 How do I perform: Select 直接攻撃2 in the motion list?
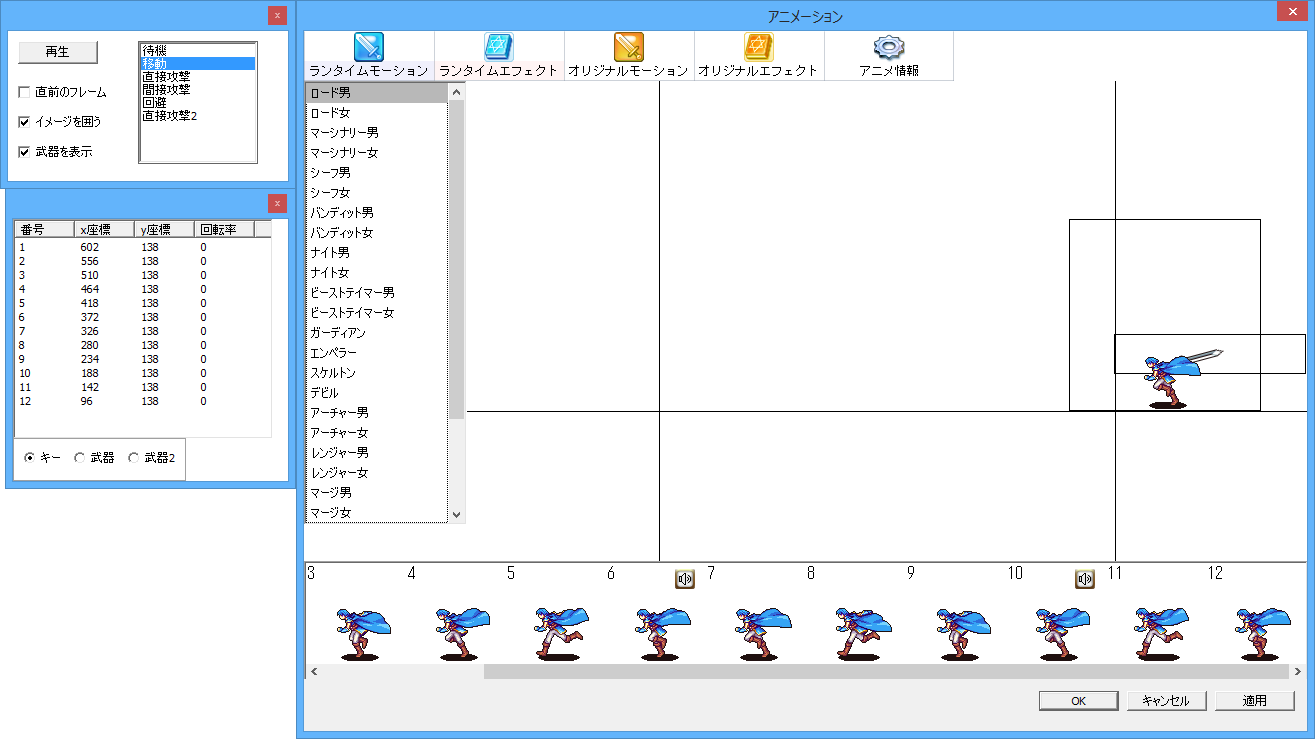pyautogui.click(x=197, y=115)
